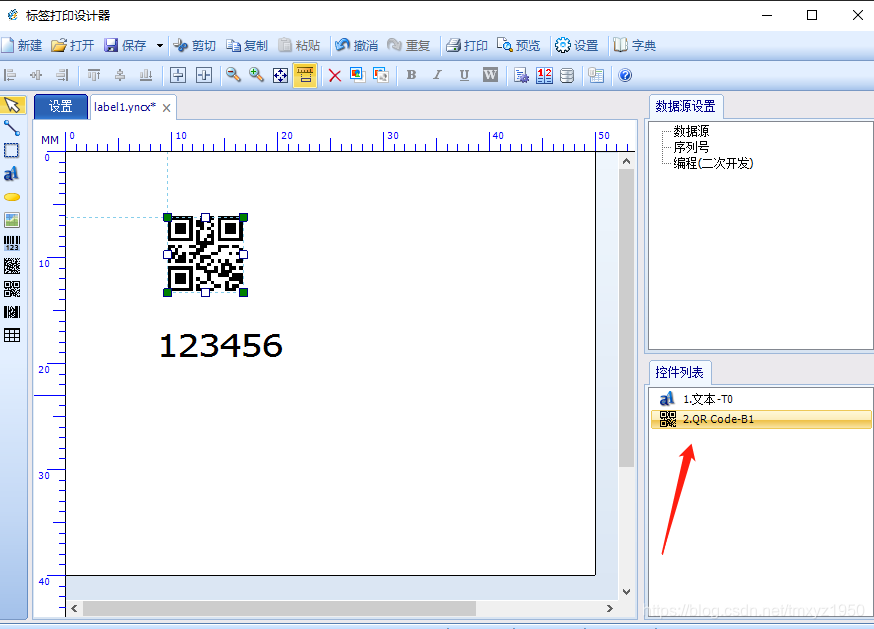Image resolution: width=874 pixels, height=629 pixels.
Task: Fit label to window
Action: click(x=280, y=75)
